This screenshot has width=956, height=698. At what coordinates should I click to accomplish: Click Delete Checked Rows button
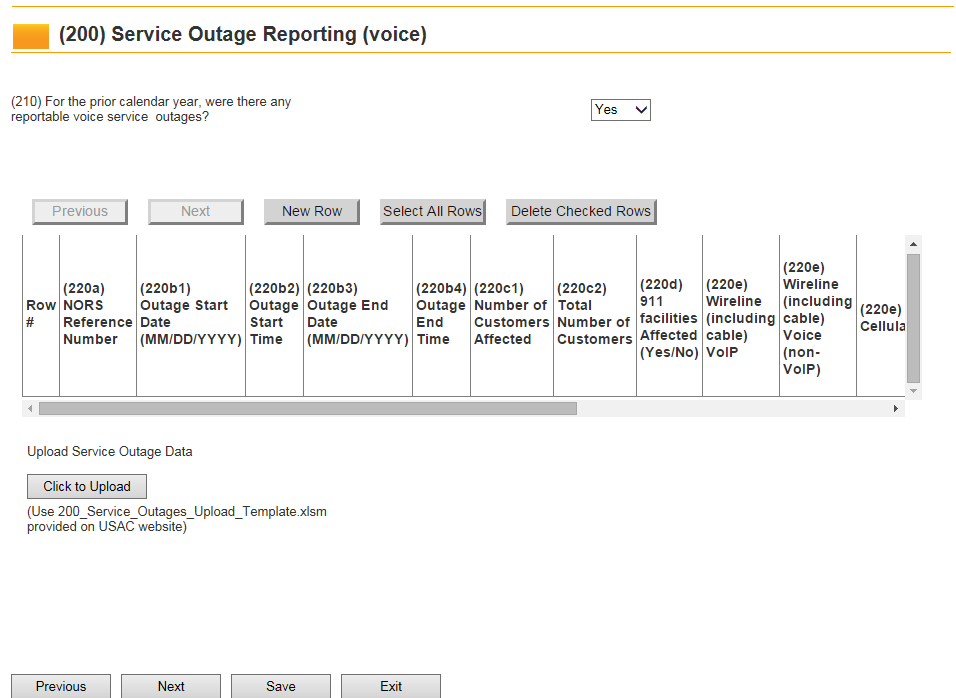[581, 212]
